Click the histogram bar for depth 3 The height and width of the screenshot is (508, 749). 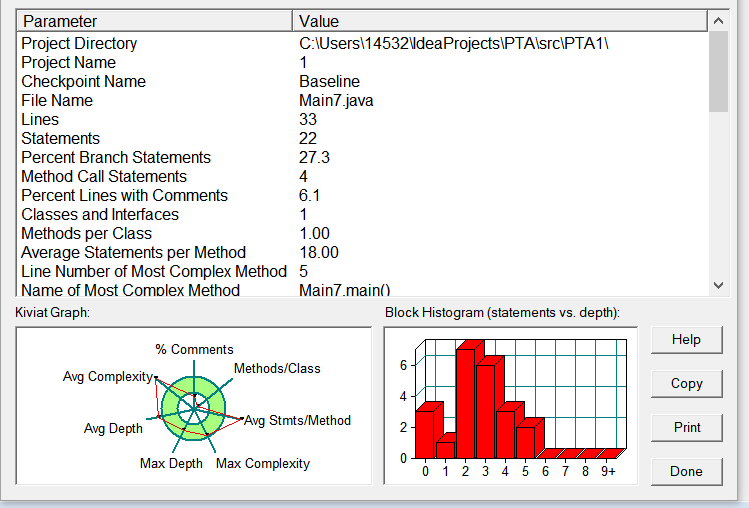pos(485,411)
